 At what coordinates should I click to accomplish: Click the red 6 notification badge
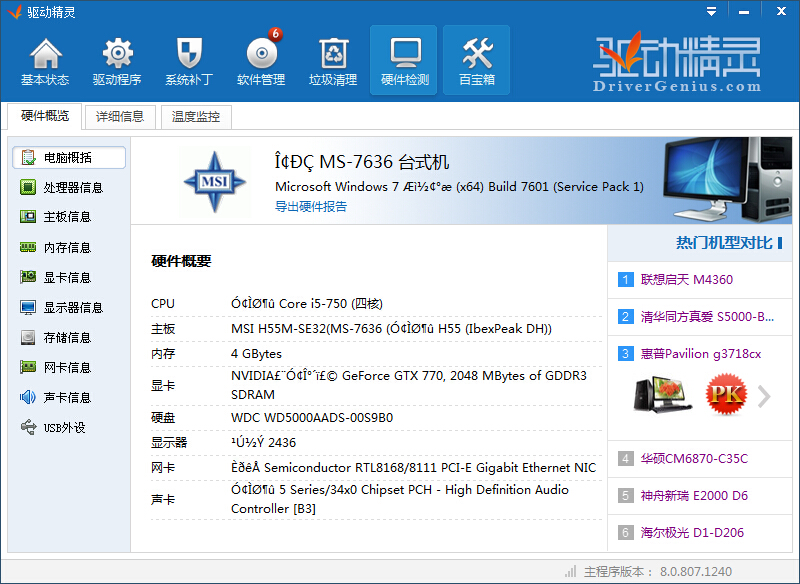click(276, 34)
